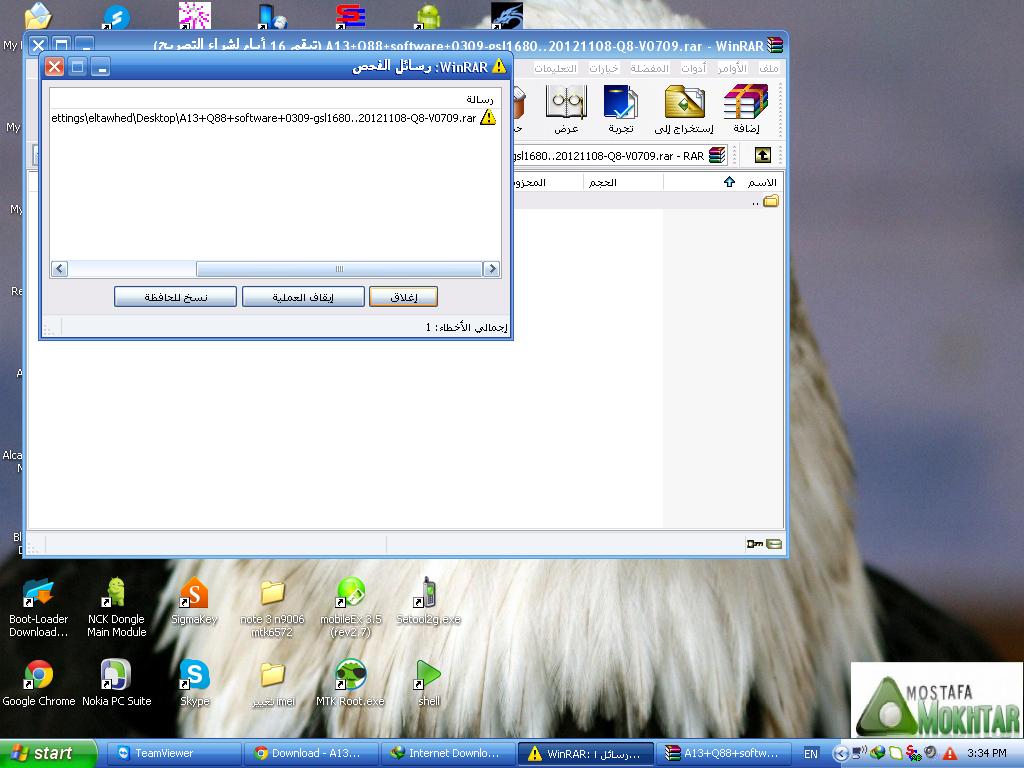Switch to the Internet Download Manager taskbar button
This screenshot has height=768, width=1024.
coord(448,753)
